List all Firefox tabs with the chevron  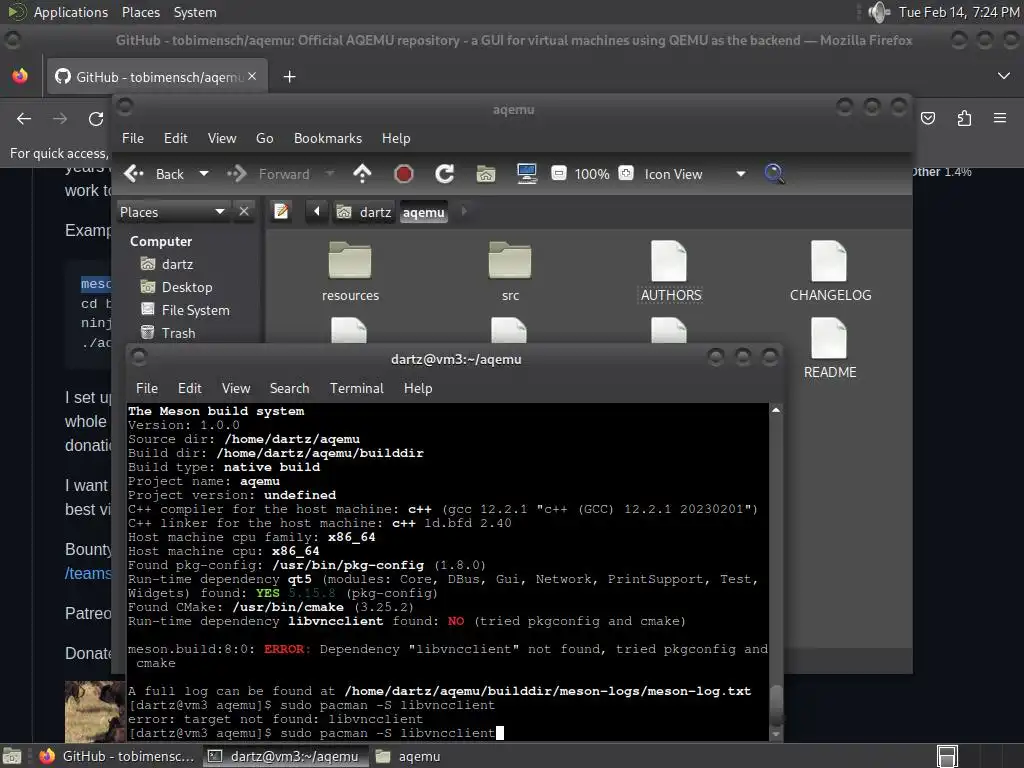click(x=1004, y=76)
